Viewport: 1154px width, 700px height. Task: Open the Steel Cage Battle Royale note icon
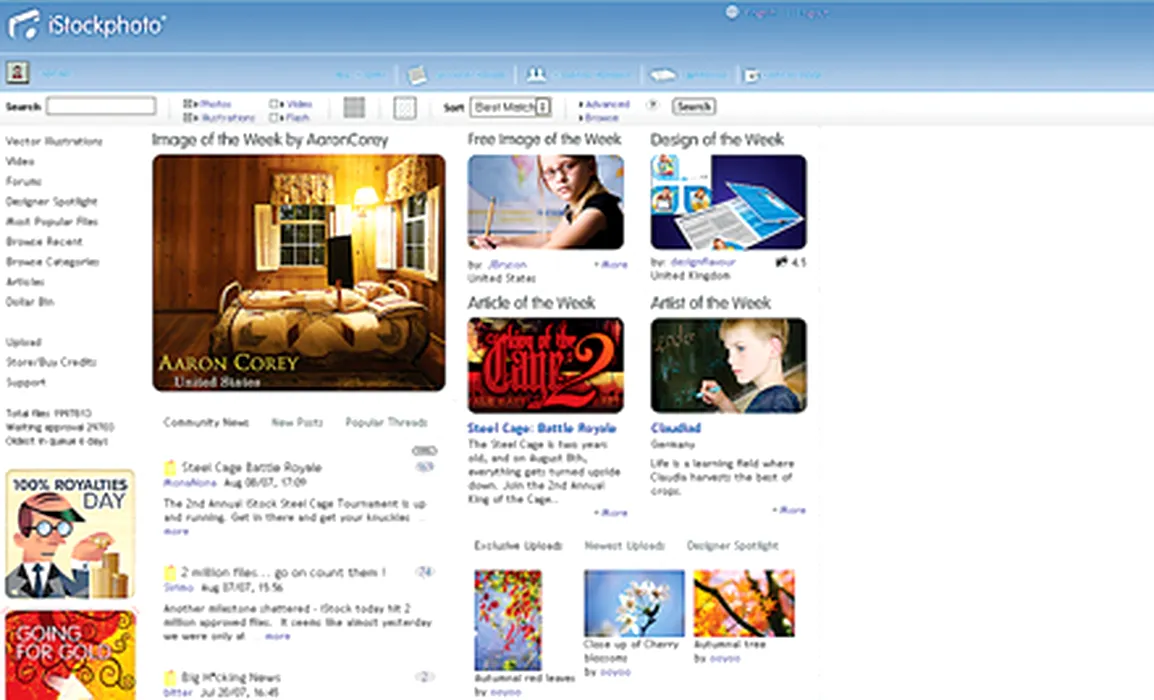coord(170,467)
